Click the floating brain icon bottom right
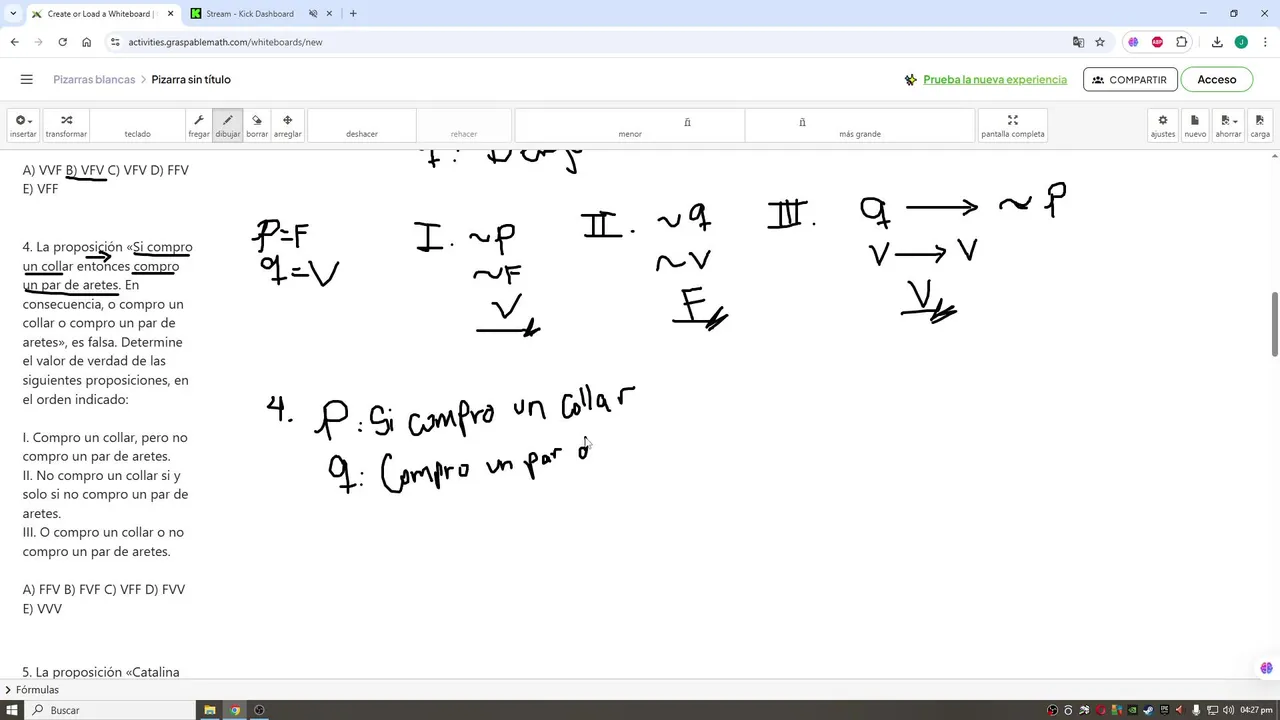Viewport: 1280px width, 720px height. coord(1266,668)
